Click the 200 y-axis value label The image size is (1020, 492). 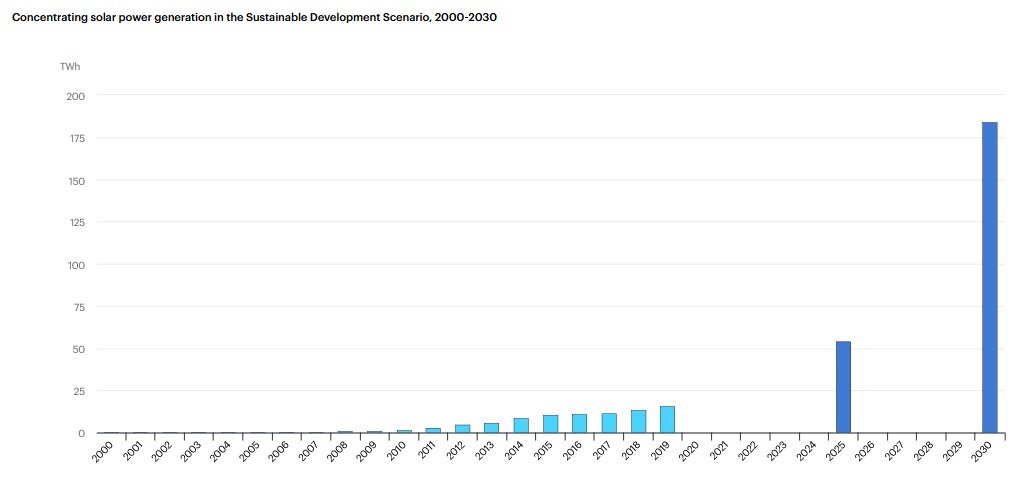(75, 96)
